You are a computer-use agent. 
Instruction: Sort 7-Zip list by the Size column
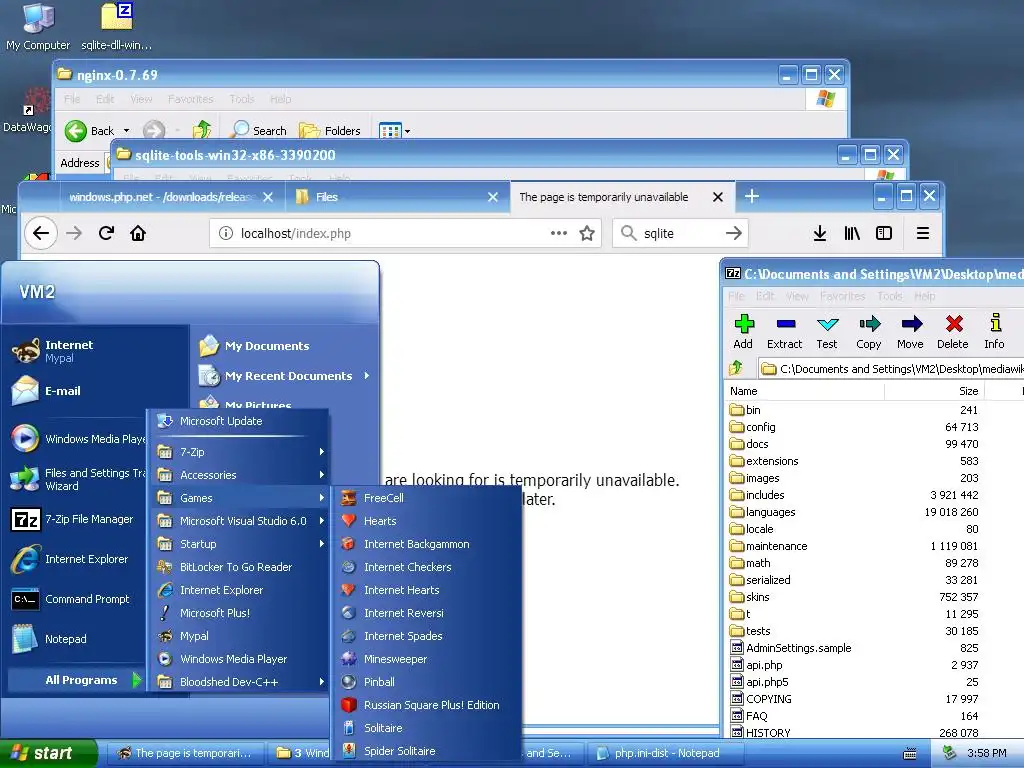(934, 391)
